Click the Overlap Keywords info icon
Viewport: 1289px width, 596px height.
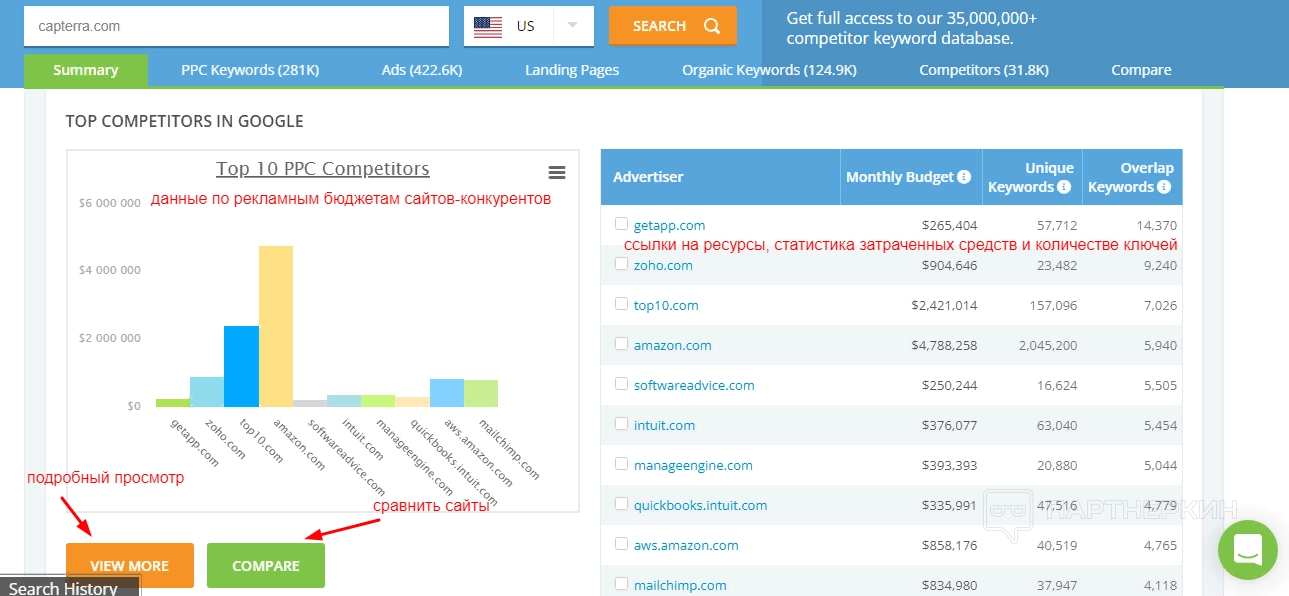pyautogui.click(x=1164, y=187)
